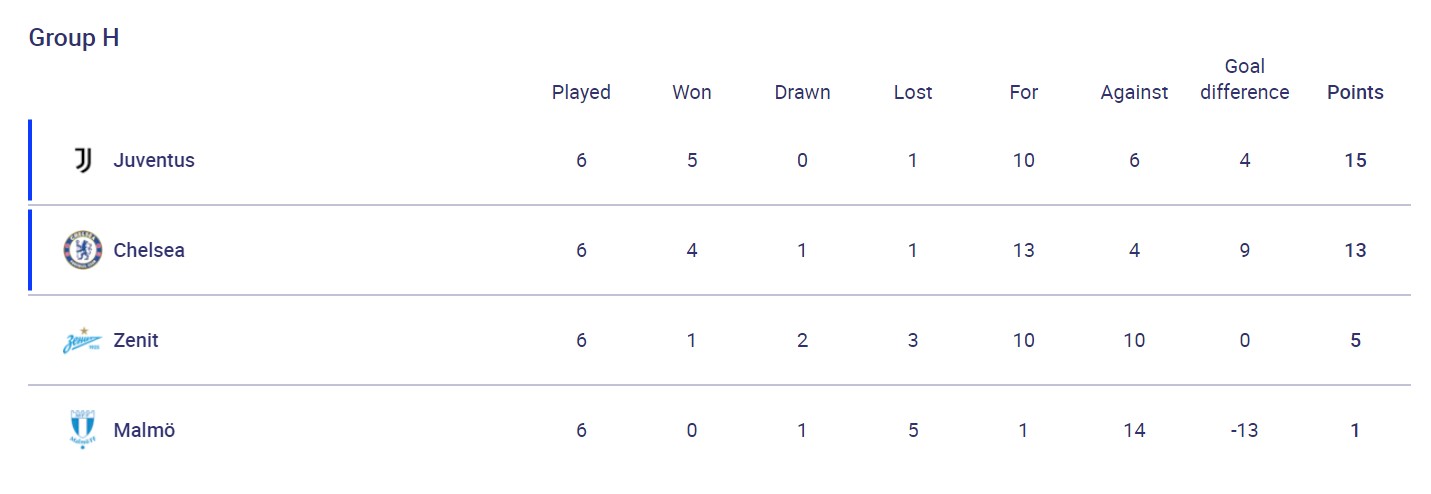The height and width of the screenshot is (494, 1431).
Task: Click the Goal difference column header
Action: point(1245,80)
